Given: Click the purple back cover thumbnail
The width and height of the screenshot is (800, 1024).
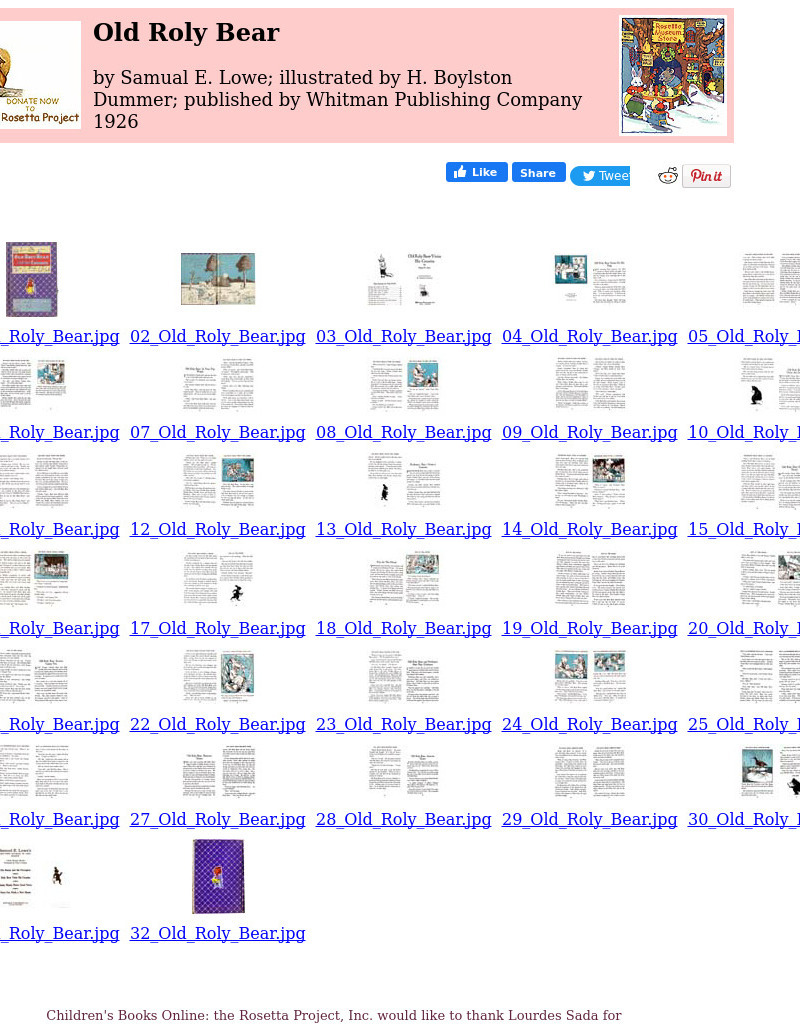Looking at the screenshot, I should (x=218, y=876).
